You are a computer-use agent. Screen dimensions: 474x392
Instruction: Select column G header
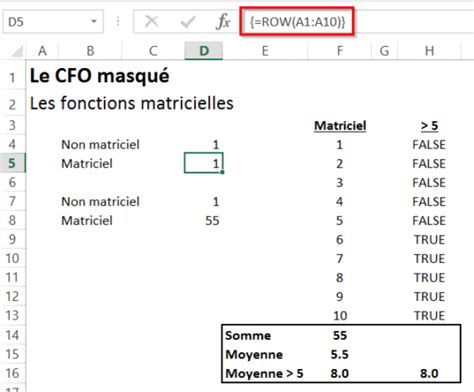coord(384,51)
